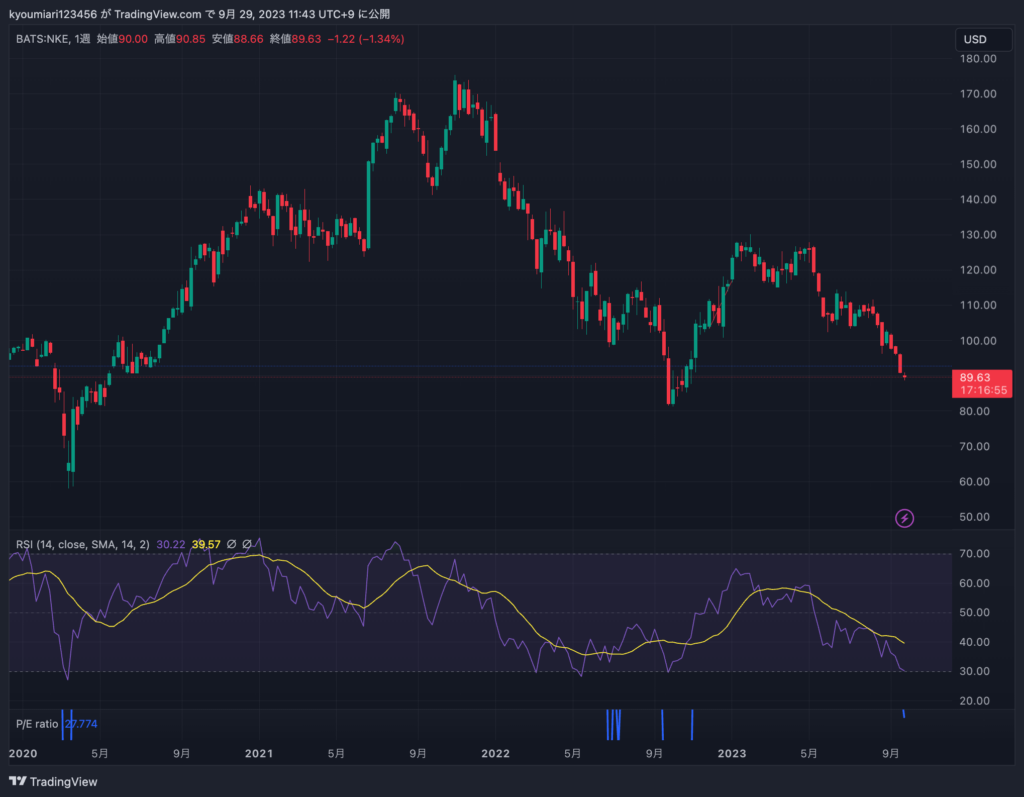Click the 50.00 price axis label
Screen dimensions: 1024x797
[x=974, y=517]
